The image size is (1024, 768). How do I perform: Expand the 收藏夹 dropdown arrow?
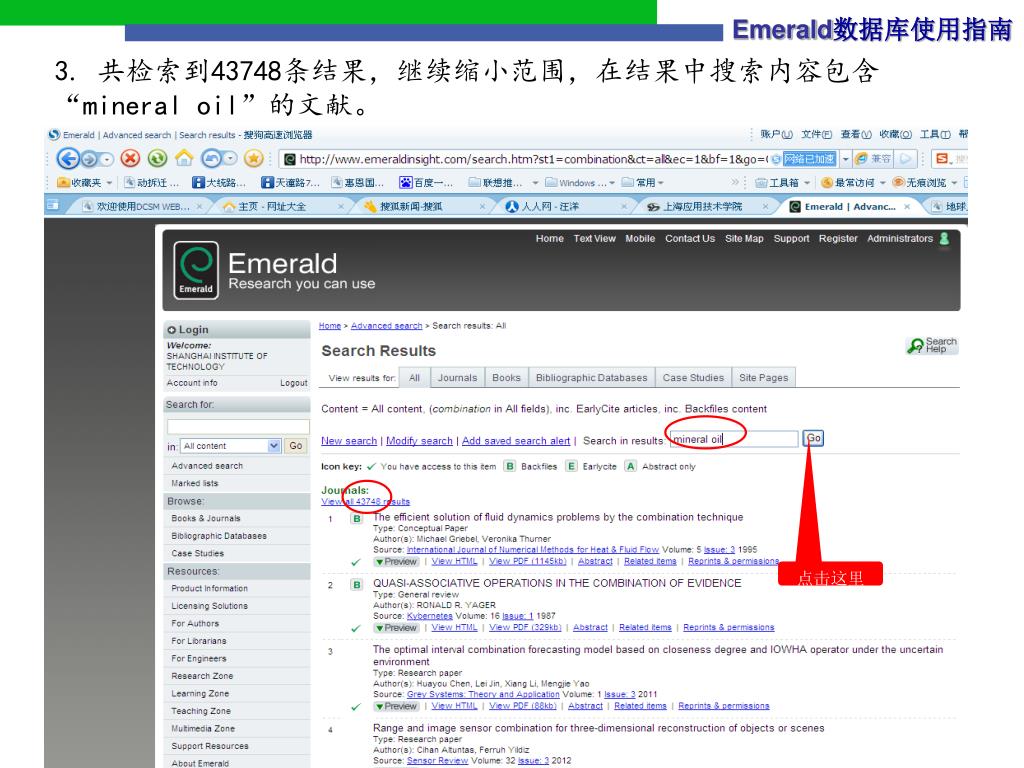tap(109, 183)
